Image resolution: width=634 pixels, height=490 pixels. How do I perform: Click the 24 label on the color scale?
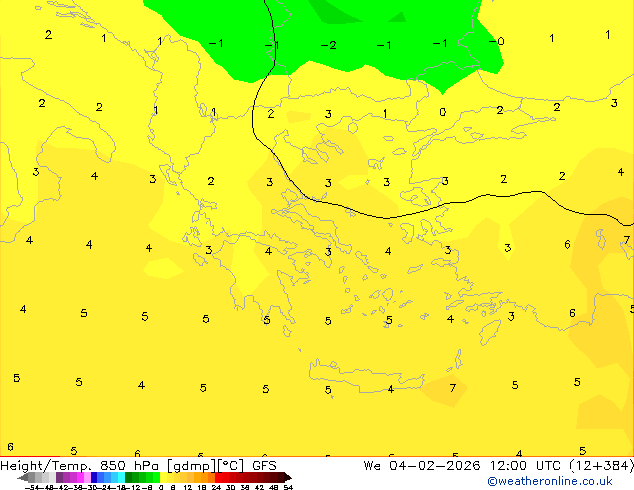tap(216, 487)
